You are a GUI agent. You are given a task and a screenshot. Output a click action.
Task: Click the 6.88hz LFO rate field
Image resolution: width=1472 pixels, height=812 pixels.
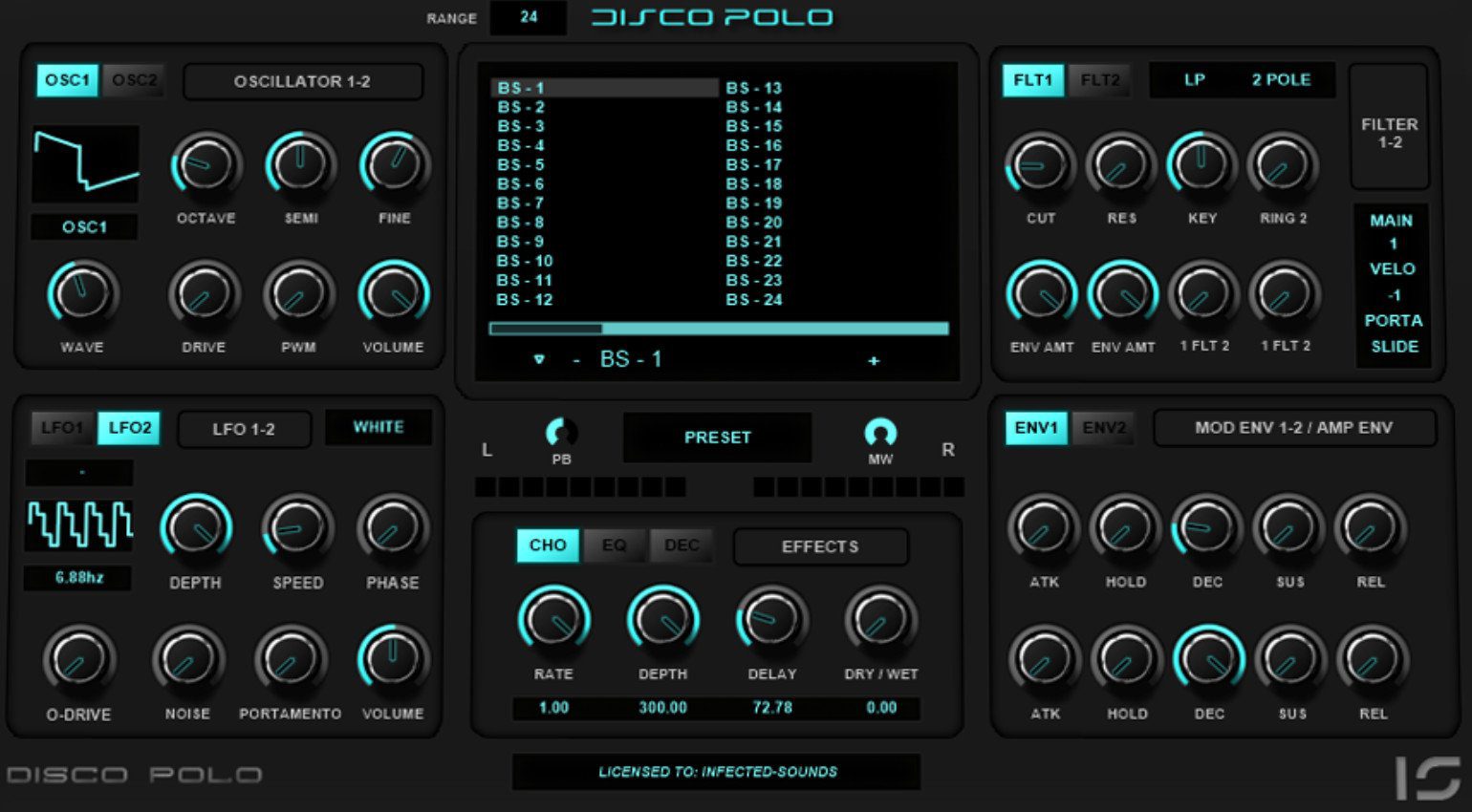click(x=79, y=577)
